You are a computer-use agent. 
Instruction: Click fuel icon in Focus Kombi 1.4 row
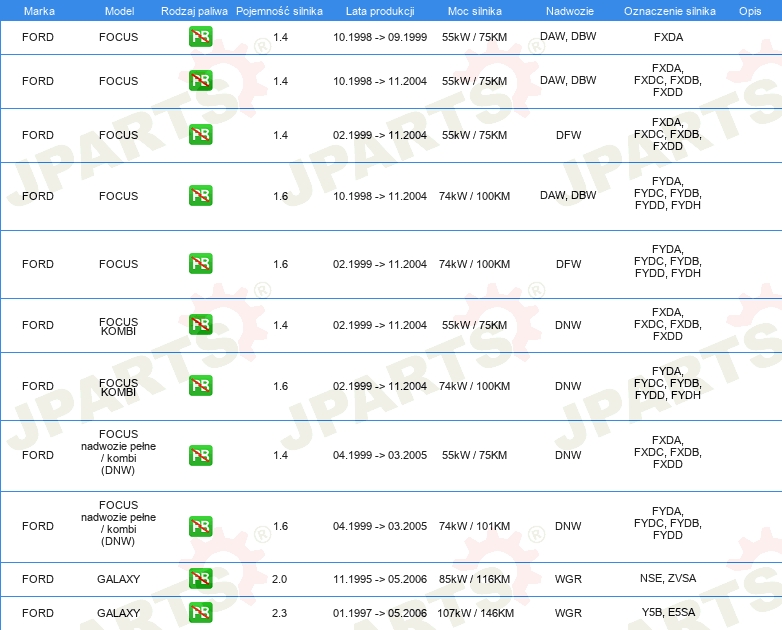pos(200,324)
